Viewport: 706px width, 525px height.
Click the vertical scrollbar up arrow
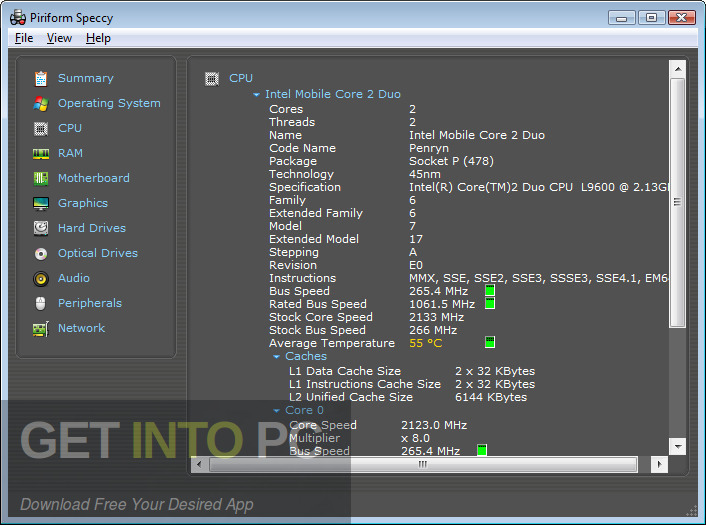[677, 69]
